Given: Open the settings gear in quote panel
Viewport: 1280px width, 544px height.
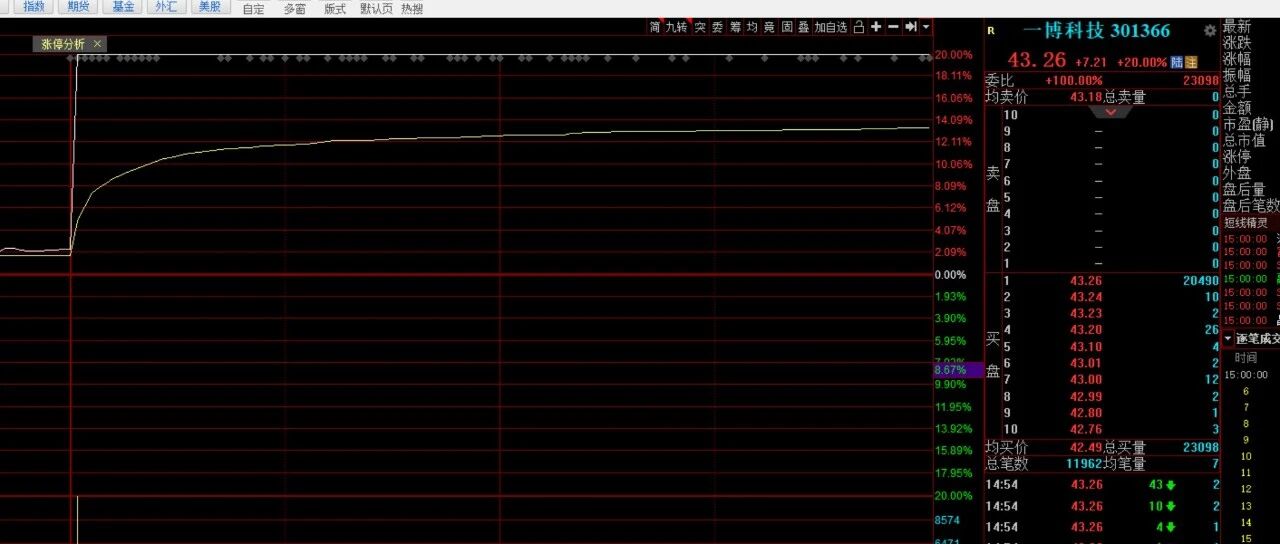Looking at the screenshot, I should click(1210, 31).
